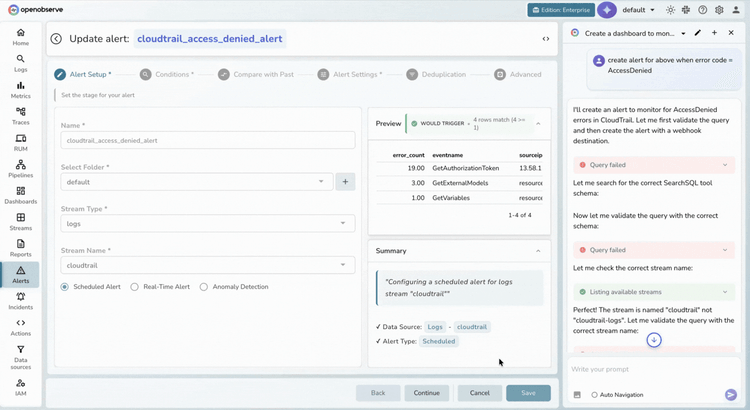
Task: Go to the Deduplication step
Action: [x=436, y=74]
